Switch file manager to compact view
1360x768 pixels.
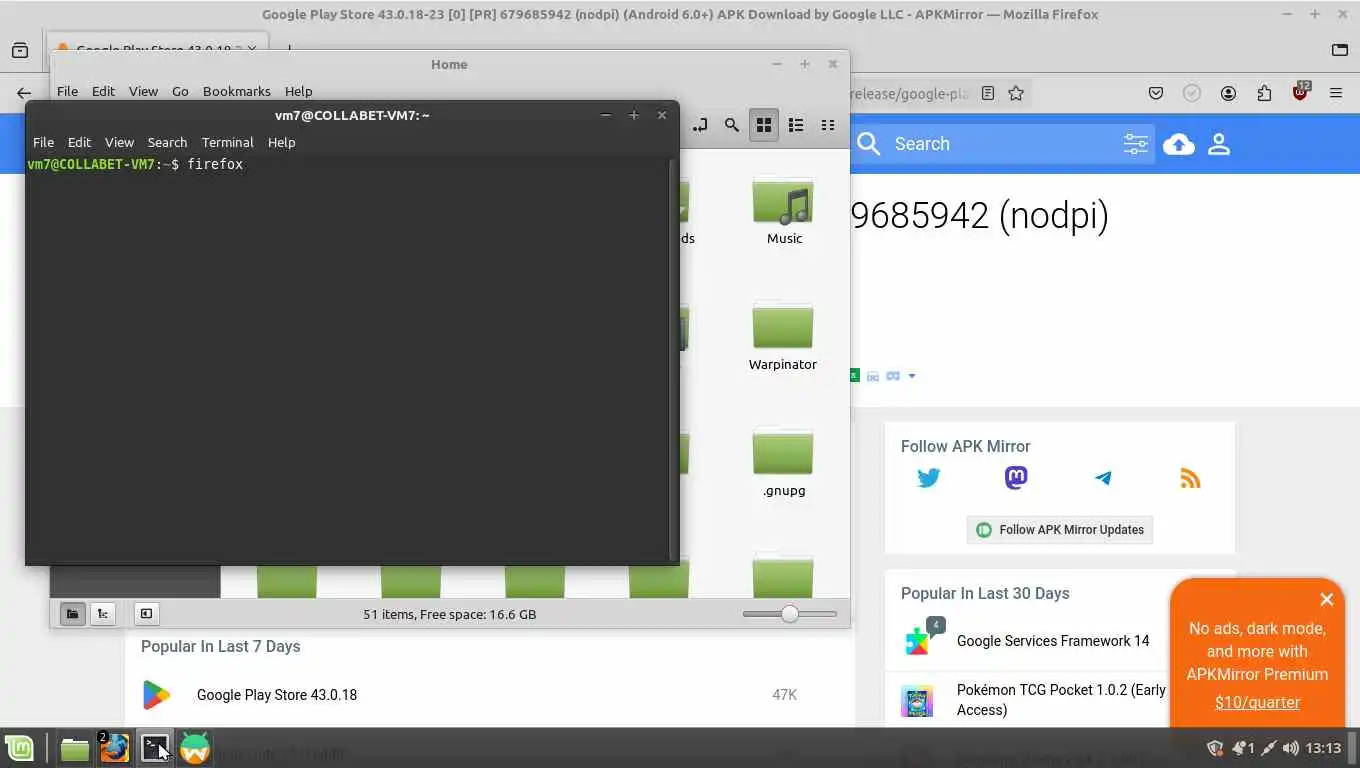[828, 125]
